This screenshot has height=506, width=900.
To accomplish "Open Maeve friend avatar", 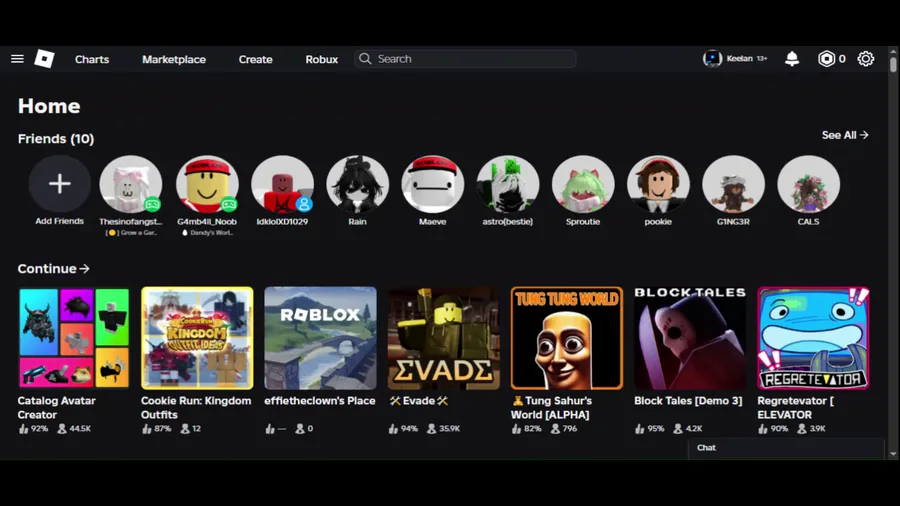I will pyautogui.click(x=432, y=184).
